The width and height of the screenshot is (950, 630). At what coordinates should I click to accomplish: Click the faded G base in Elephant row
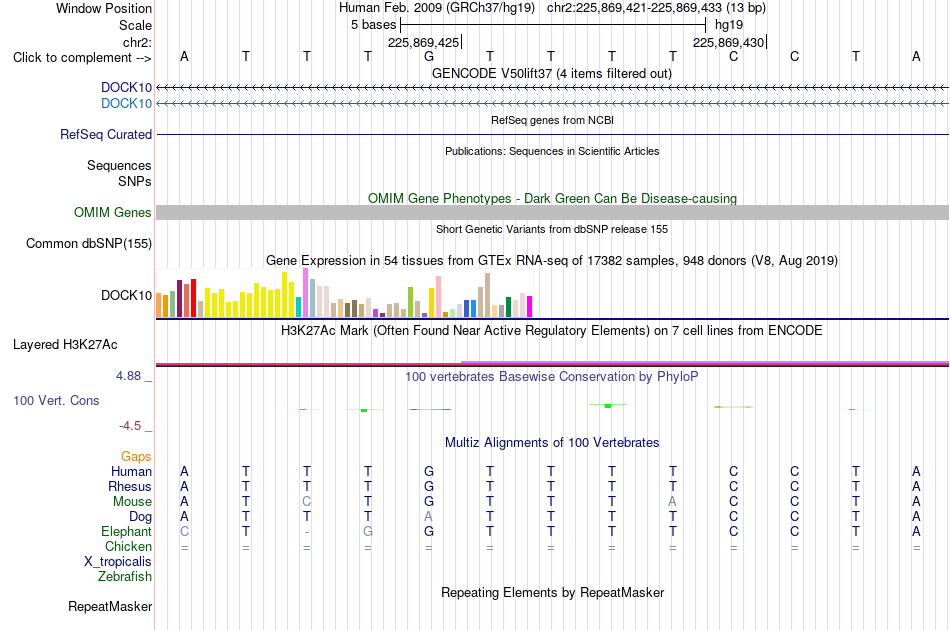pyautogui.click(x=368, y=532)
